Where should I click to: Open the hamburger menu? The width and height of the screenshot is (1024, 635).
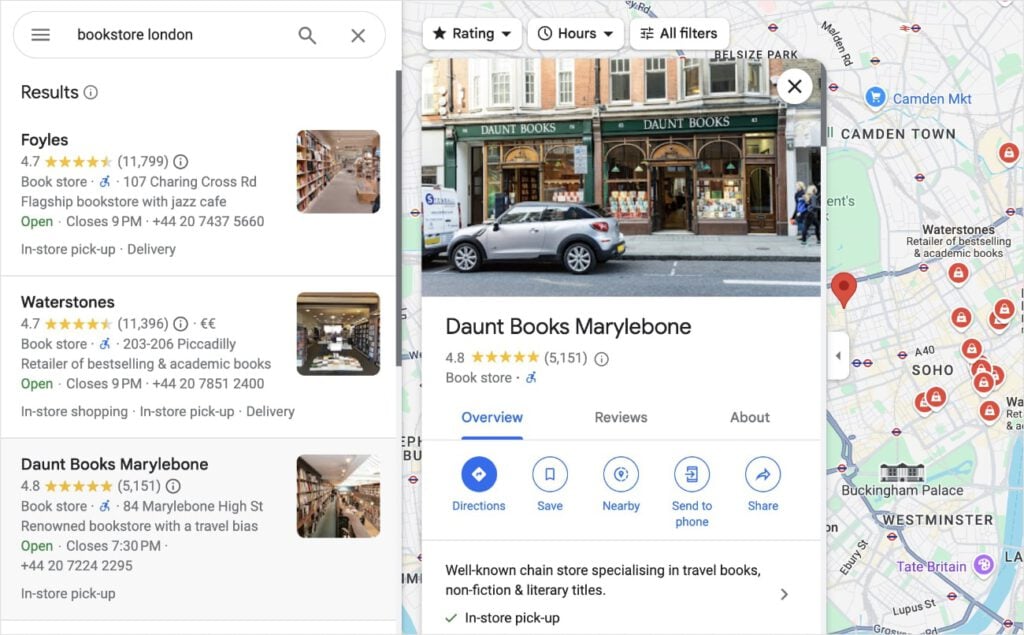(x=40, y=35)
